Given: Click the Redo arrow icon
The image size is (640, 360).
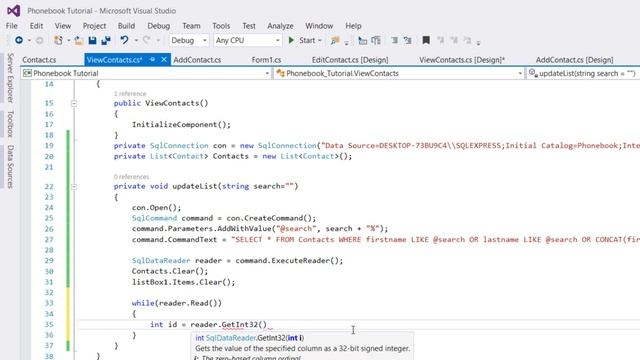Looking at the screenshot, I should [147, 40].
